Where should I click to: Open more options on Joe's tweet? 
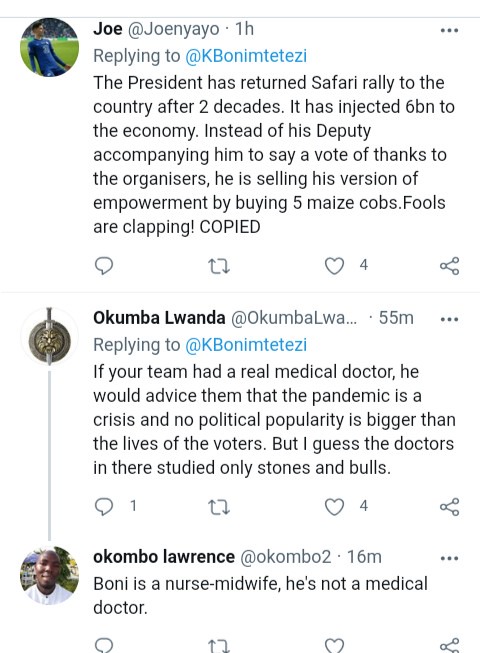(450, 30)
